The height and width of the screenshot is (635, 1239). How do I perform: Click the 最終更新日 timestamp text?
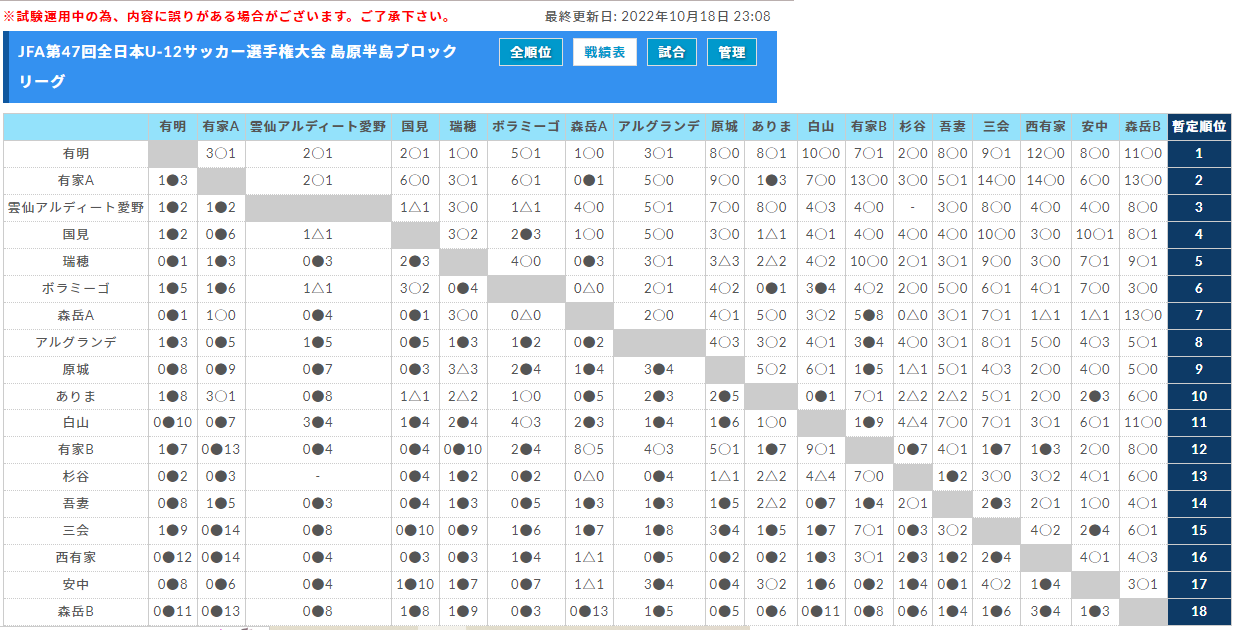coord(657,17)
